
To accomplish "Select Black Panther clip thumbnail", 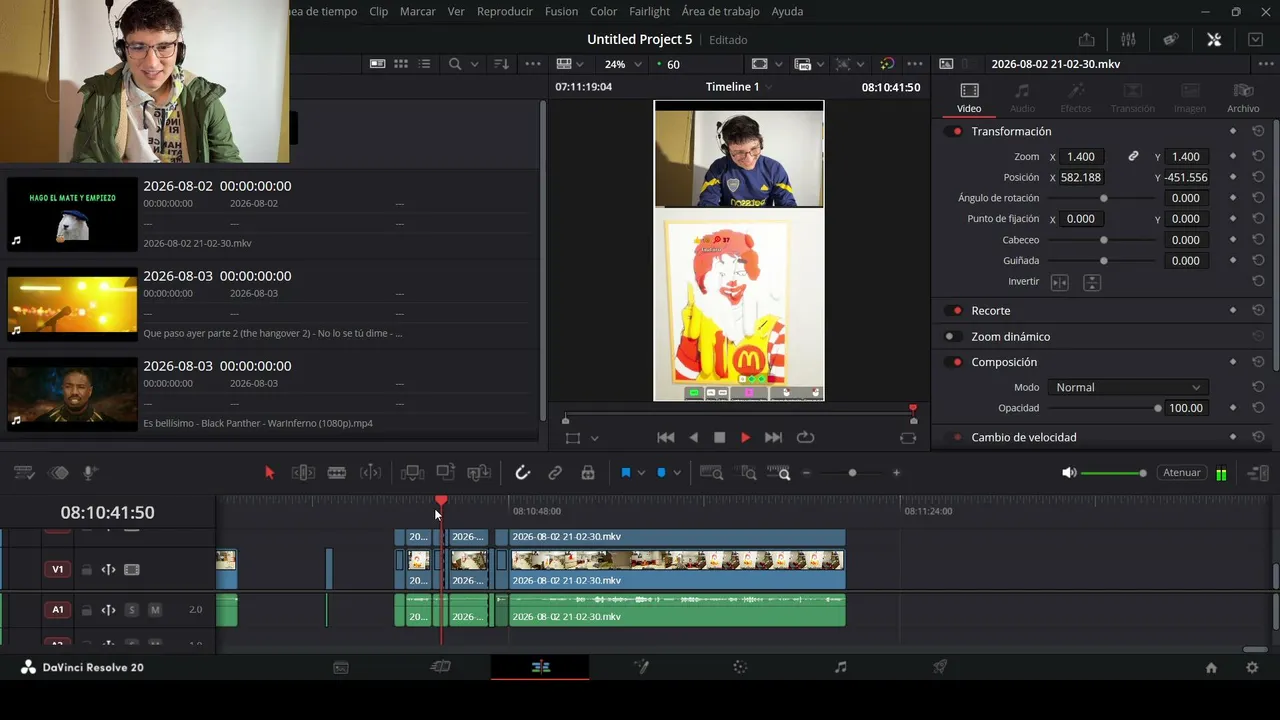I will pos(72,395).
